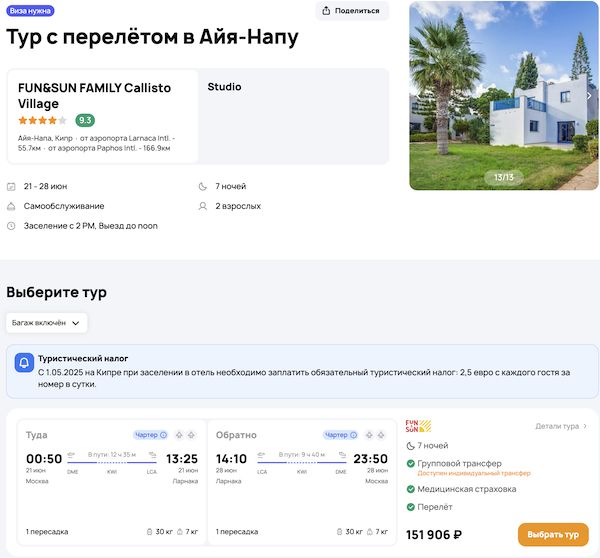
Task: Click the FUN&SUN operator logo
Action: [418, 425]
